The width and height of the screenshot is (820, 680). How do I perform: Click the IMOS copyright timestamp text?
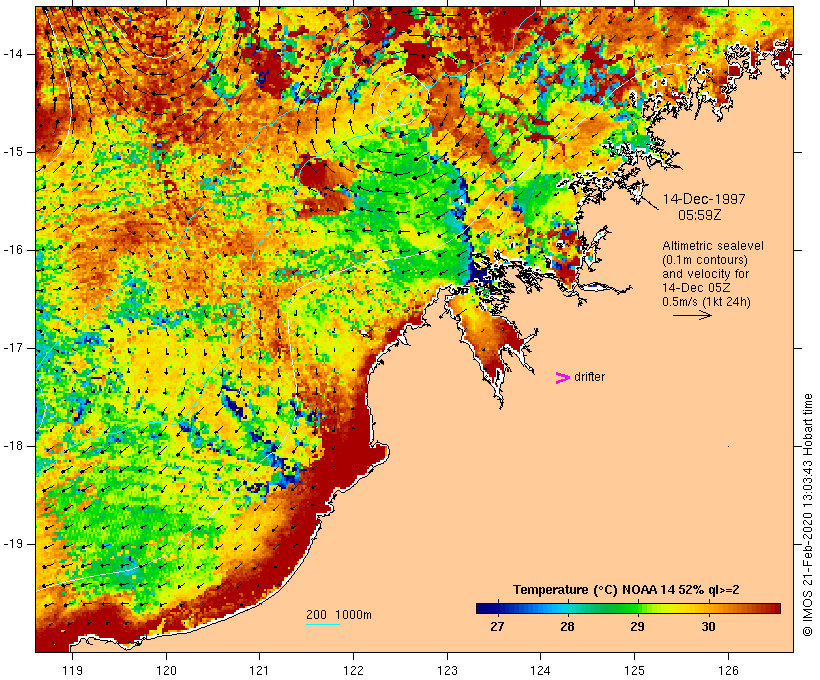click(x=807, y=515)
